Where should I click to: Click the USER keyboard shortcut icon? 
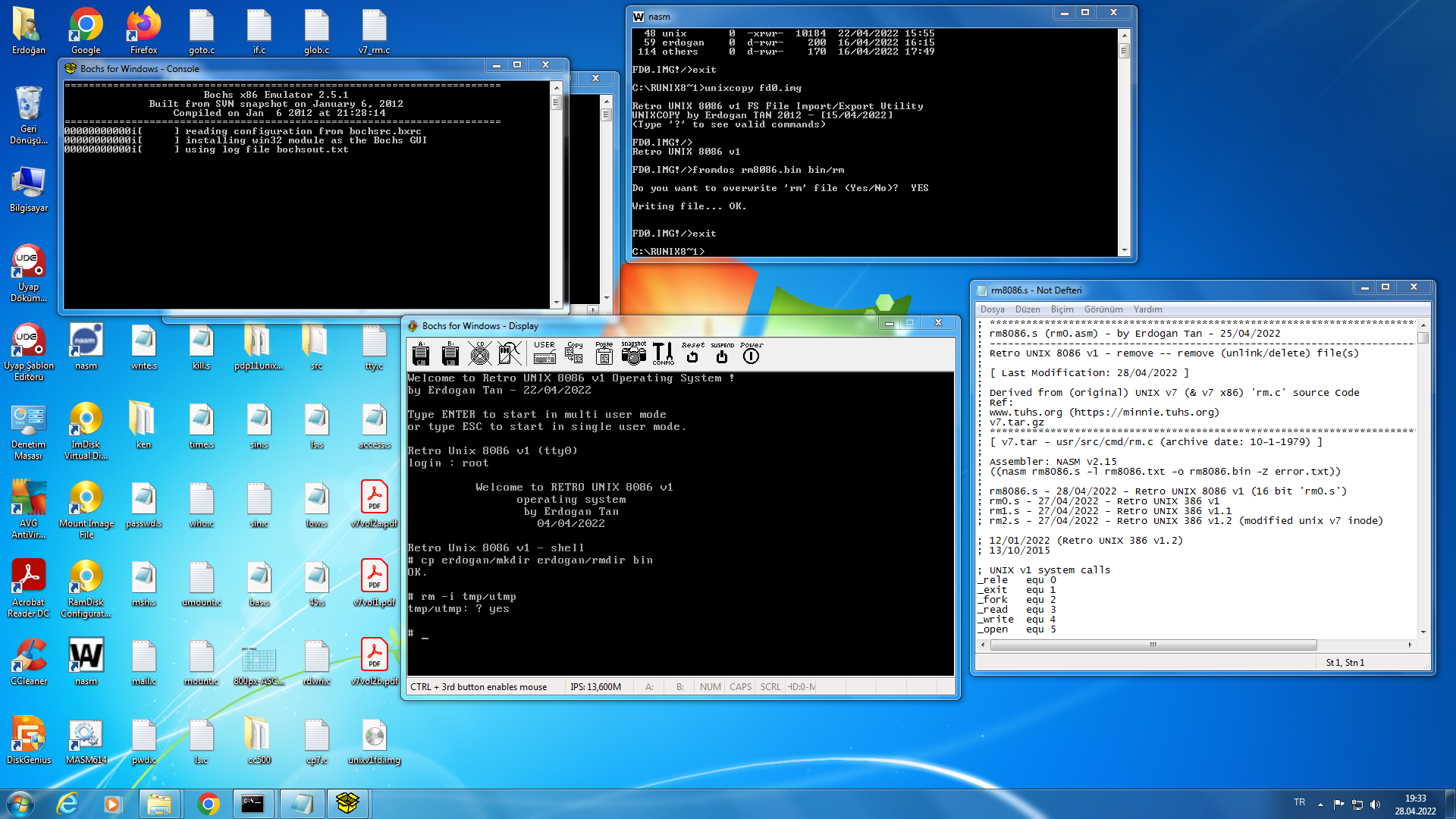tap(544, 353)
